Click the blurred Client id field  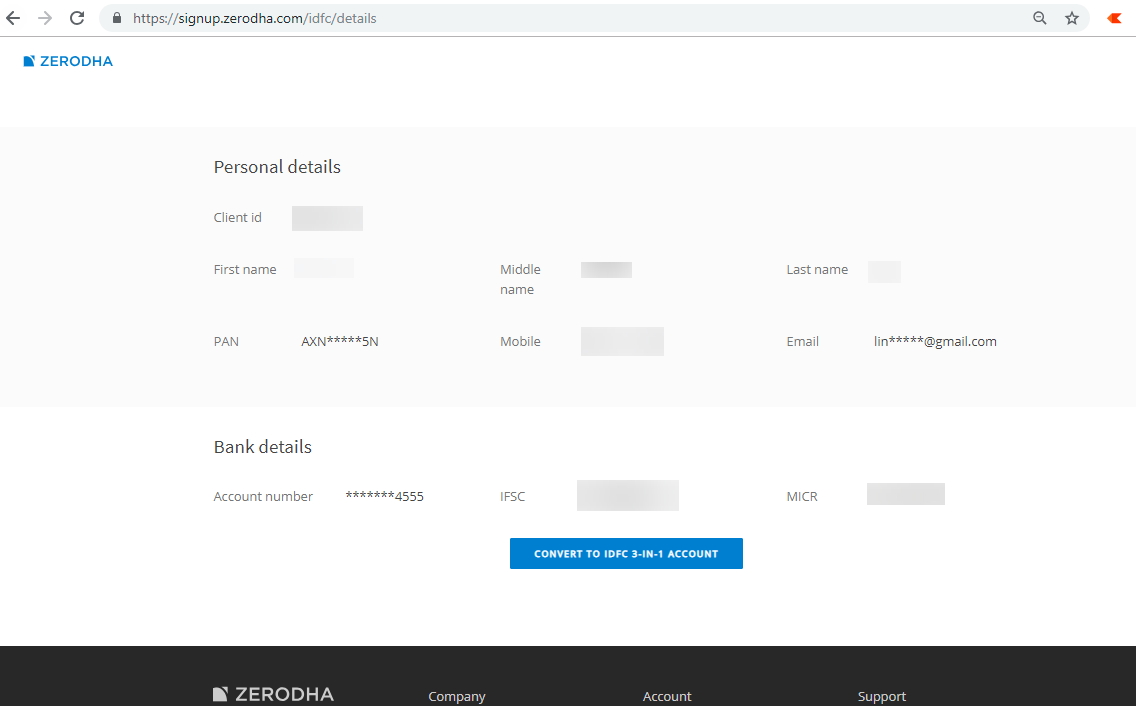click(x=327, y=218)
